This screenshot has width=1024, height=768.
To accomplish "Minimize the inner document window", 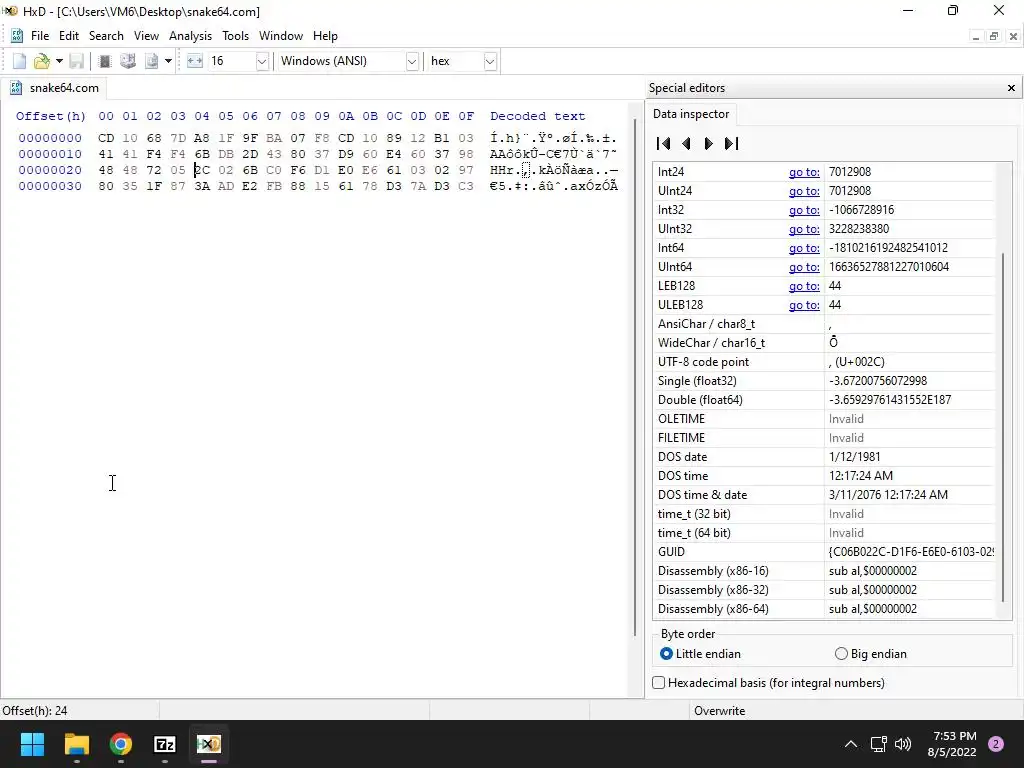I will coord(975,37).
